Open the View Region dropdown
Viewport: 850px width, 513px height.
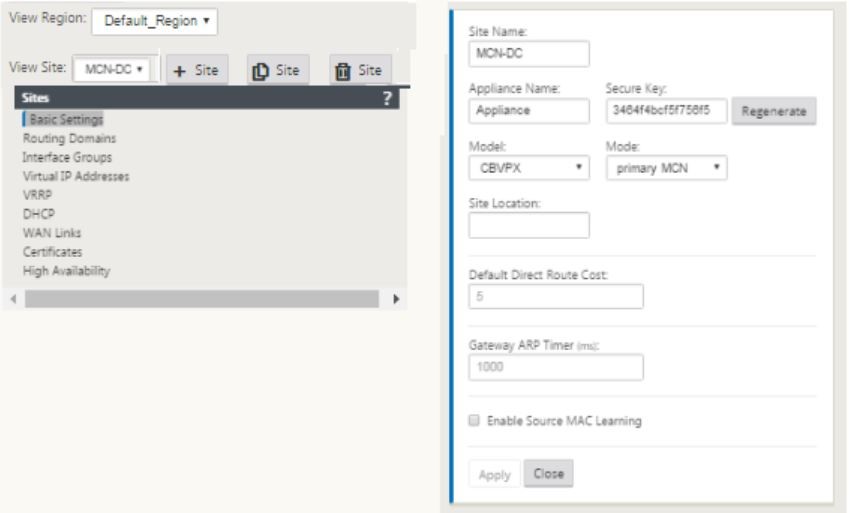154,21
